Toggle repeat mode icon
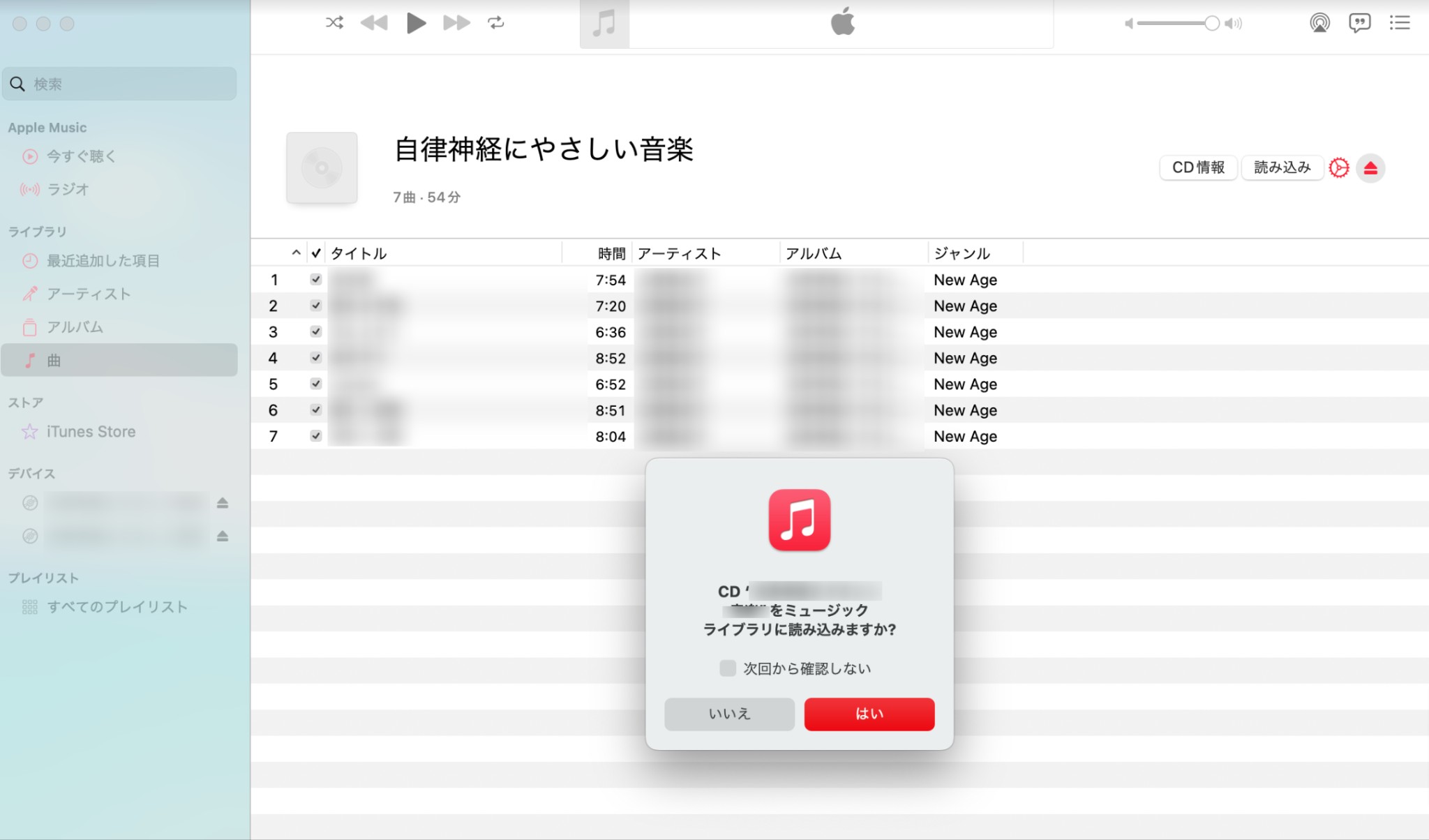The height and width of the screenshot is (840, 1429). coord(496,23)
